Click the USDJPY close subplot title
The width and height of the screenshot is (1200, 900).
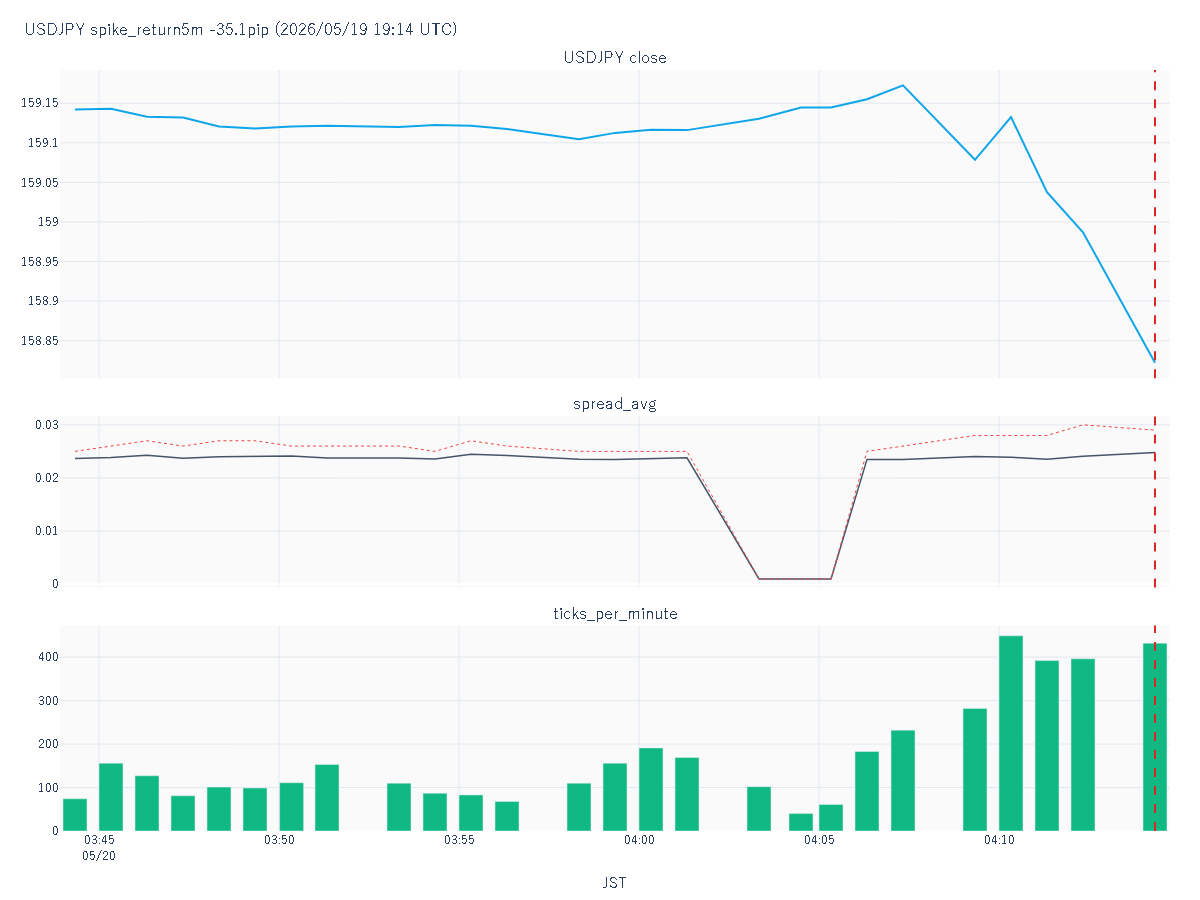(x=615, y=58)
